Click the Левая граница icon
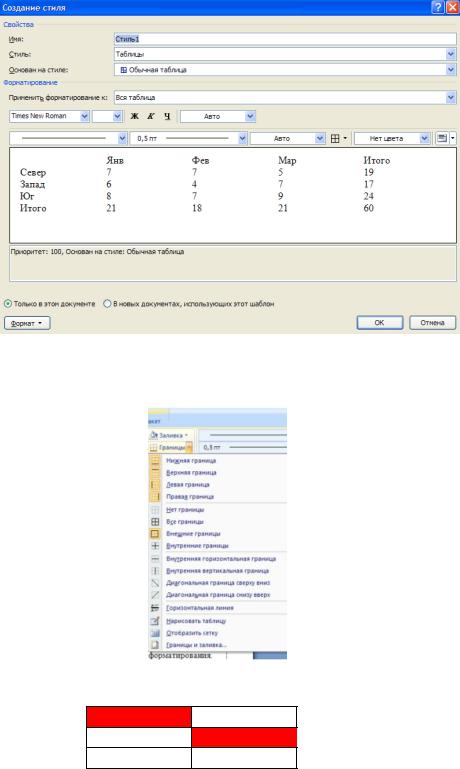Image resolution: width=460 pixels, height=769 pixels. [155, 485]
